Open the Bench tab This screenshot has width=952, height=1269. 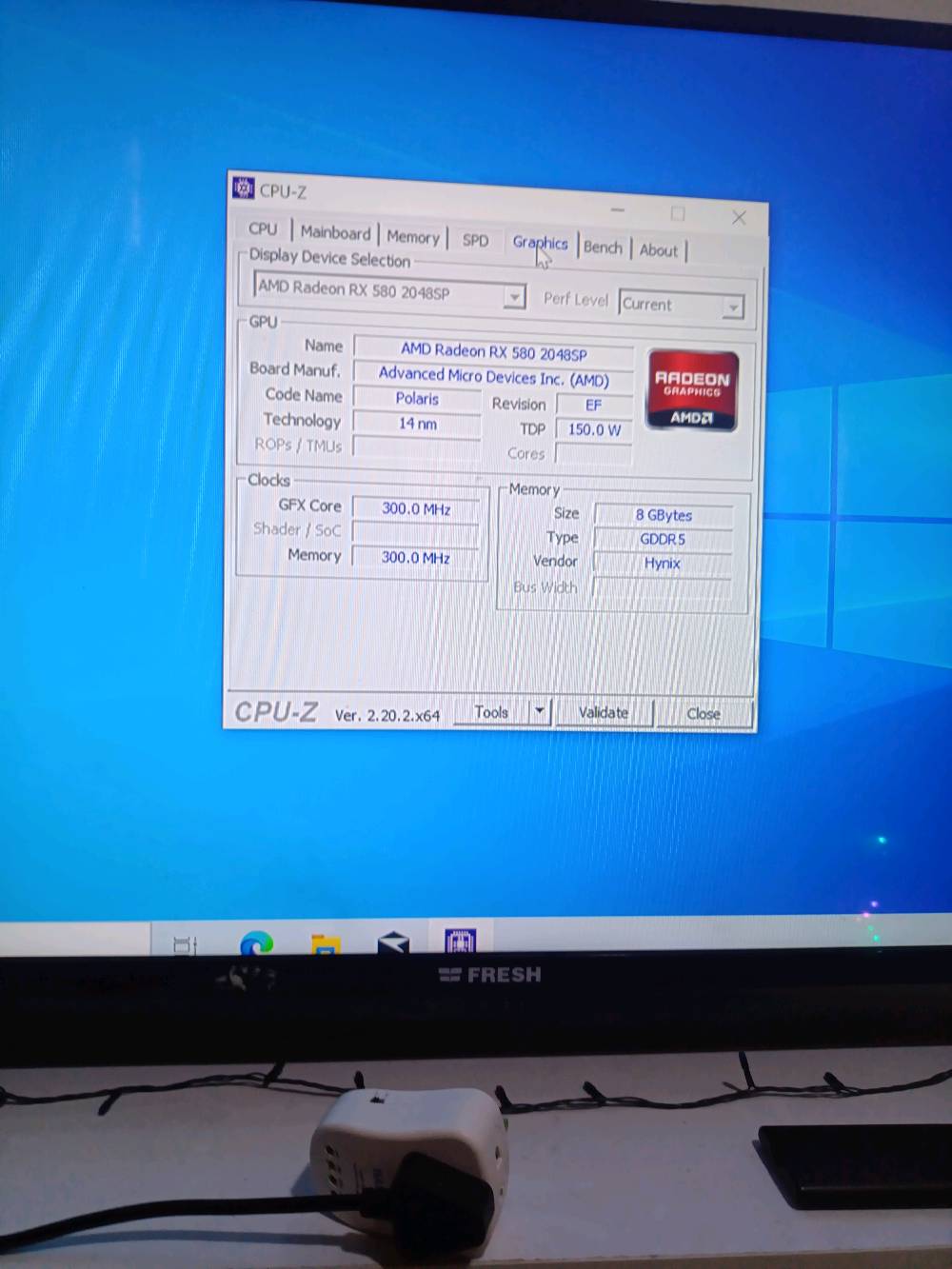point(603,247)
